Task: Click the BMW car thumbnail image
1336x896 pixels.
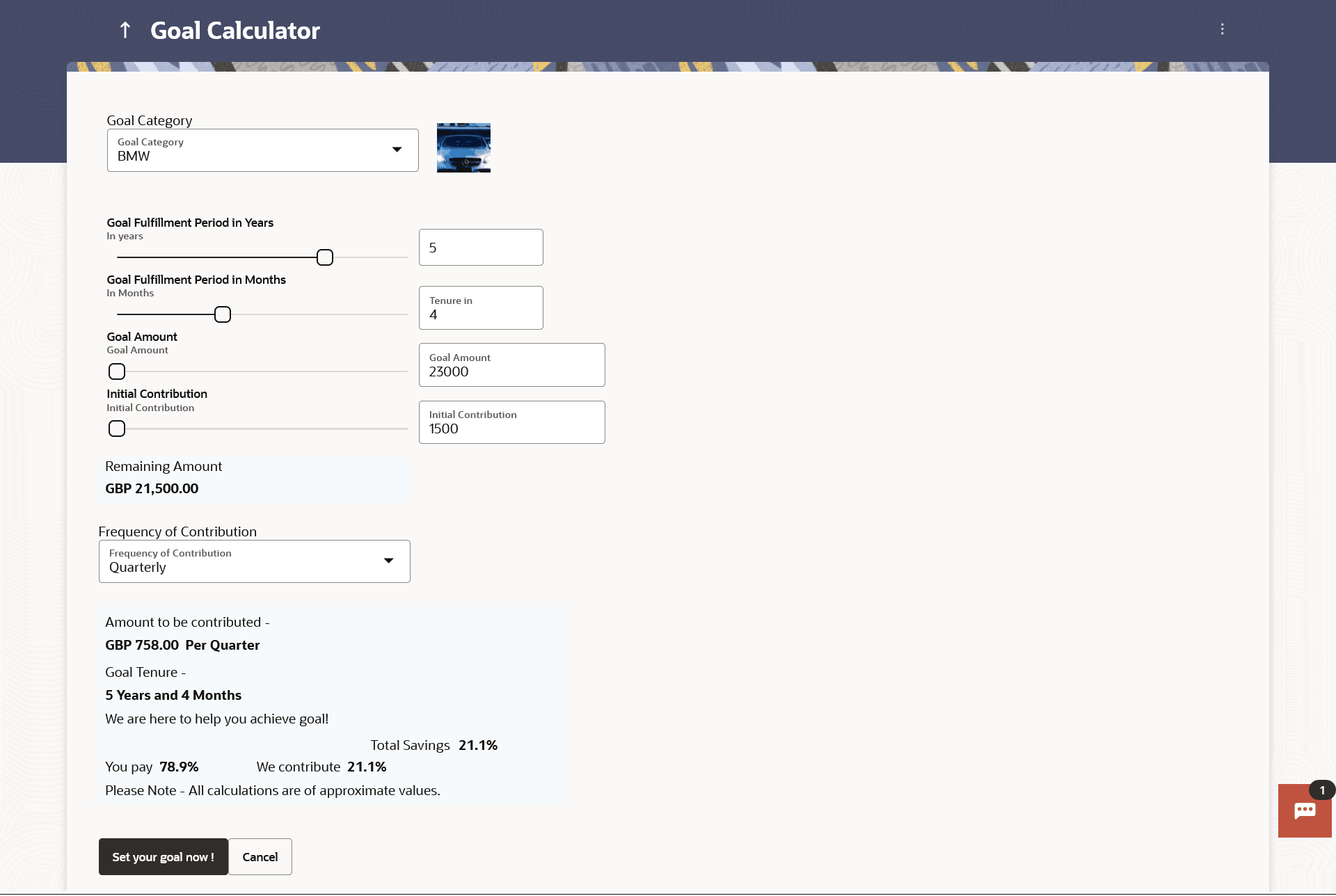Action: (x=463, y=148)
